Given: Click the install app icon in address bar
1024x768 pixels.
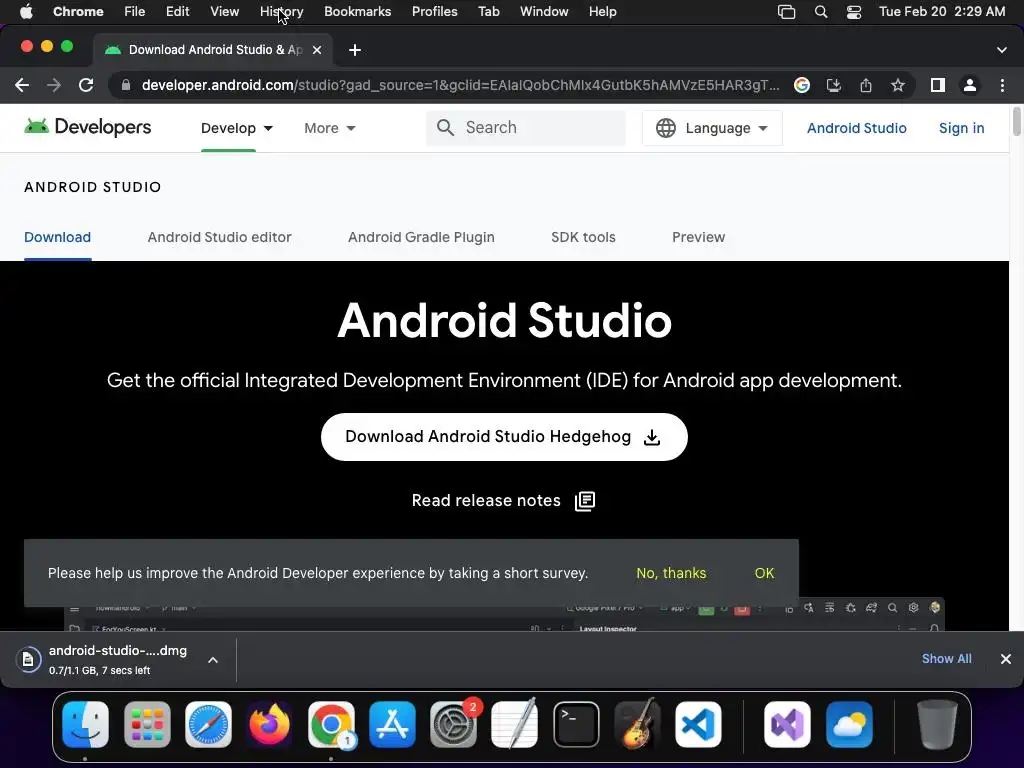Looking at the screenshot, I should click(834, 85).
